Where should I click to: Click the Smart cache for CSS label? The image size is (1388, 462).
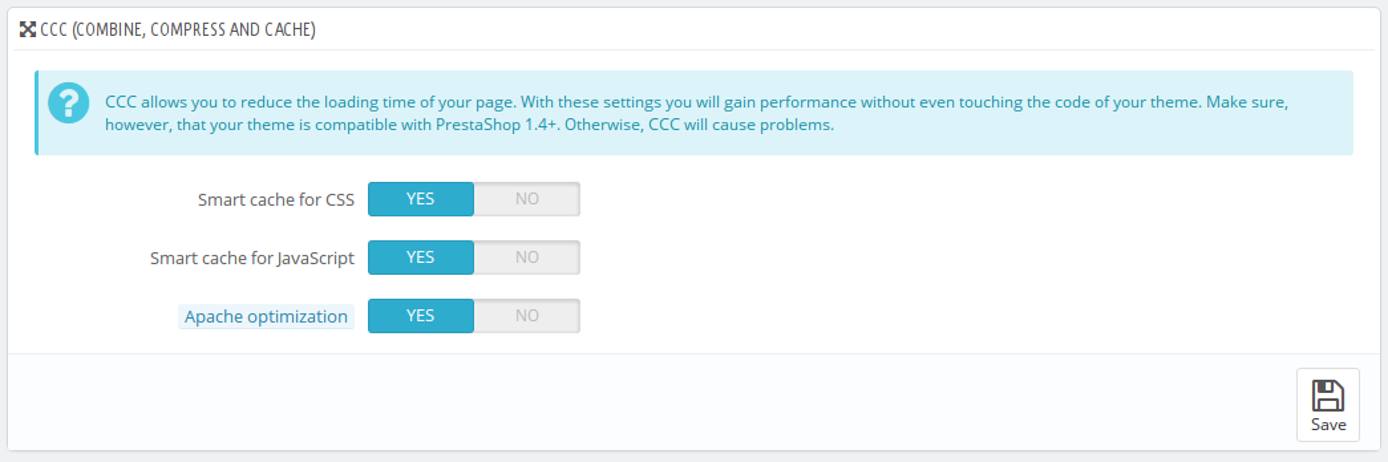click(x=276, y=200)
